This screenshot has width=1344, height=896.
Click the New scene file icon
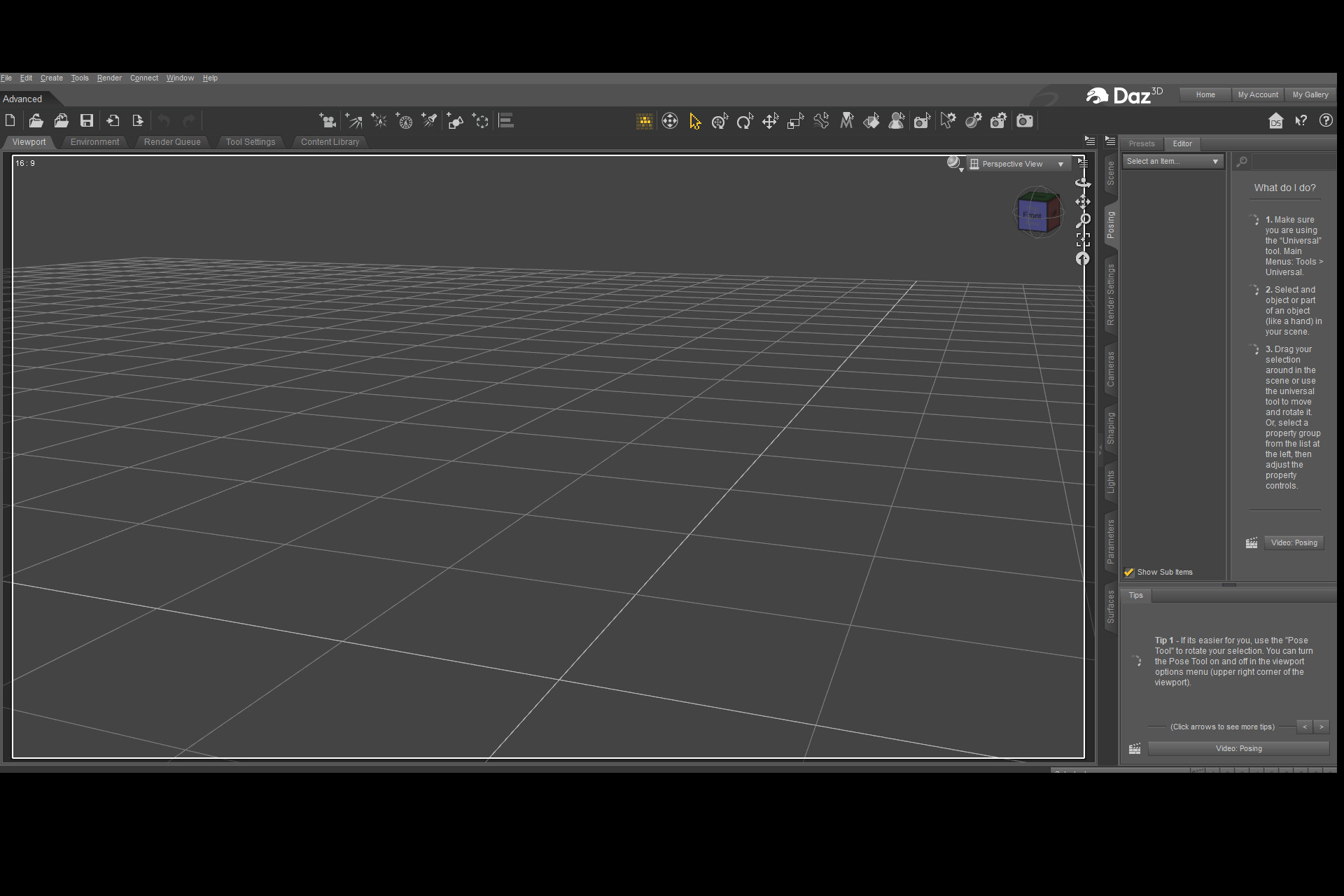click(10, 120)
